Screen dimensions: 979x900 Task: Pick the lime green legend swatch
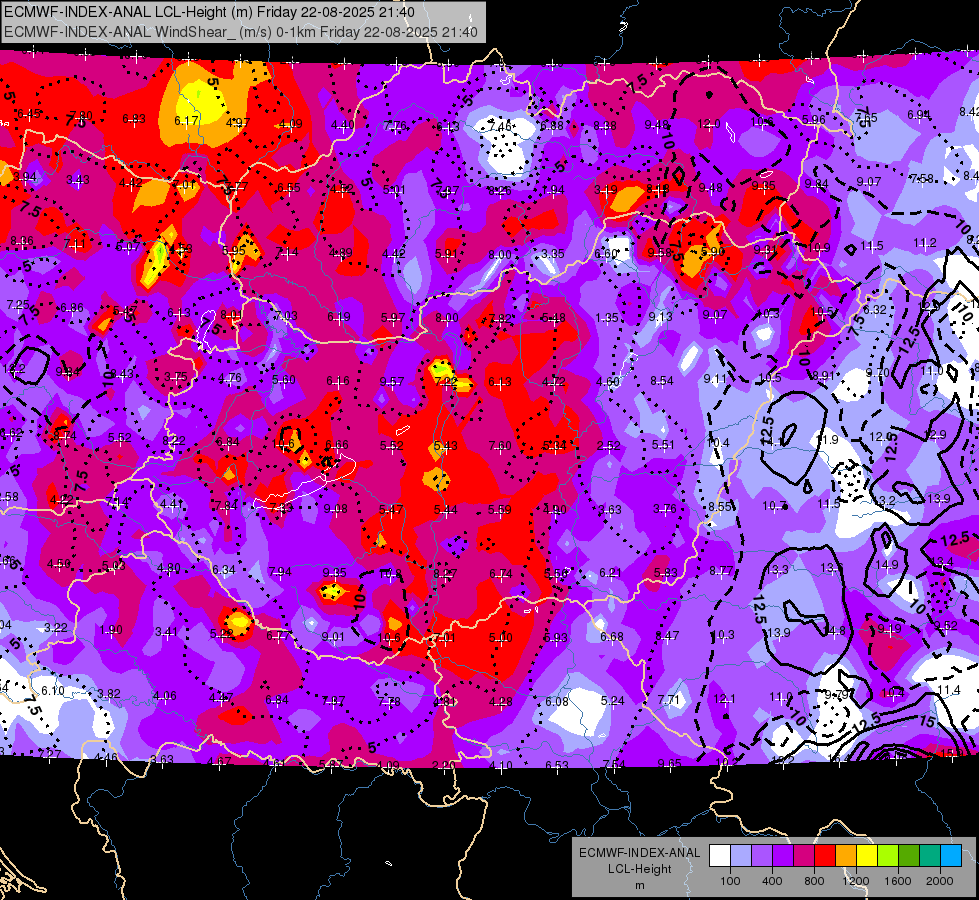coord(888,856)
